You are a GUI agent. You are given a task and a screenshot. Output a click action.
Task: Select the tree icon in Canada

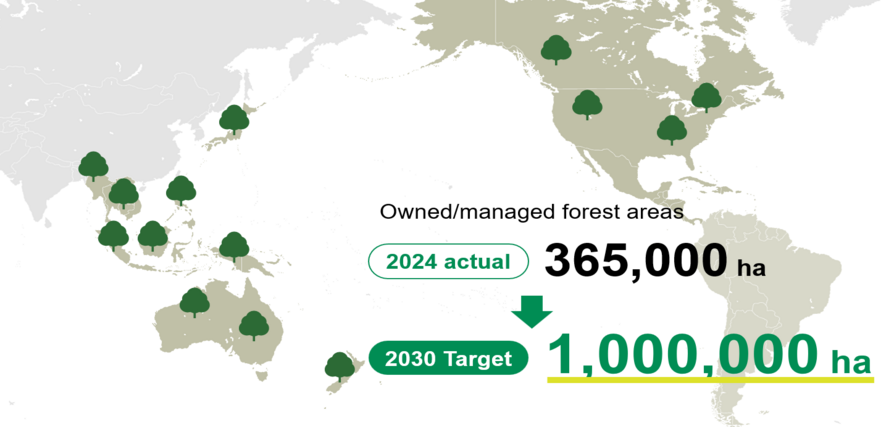[x=554, y=49]
